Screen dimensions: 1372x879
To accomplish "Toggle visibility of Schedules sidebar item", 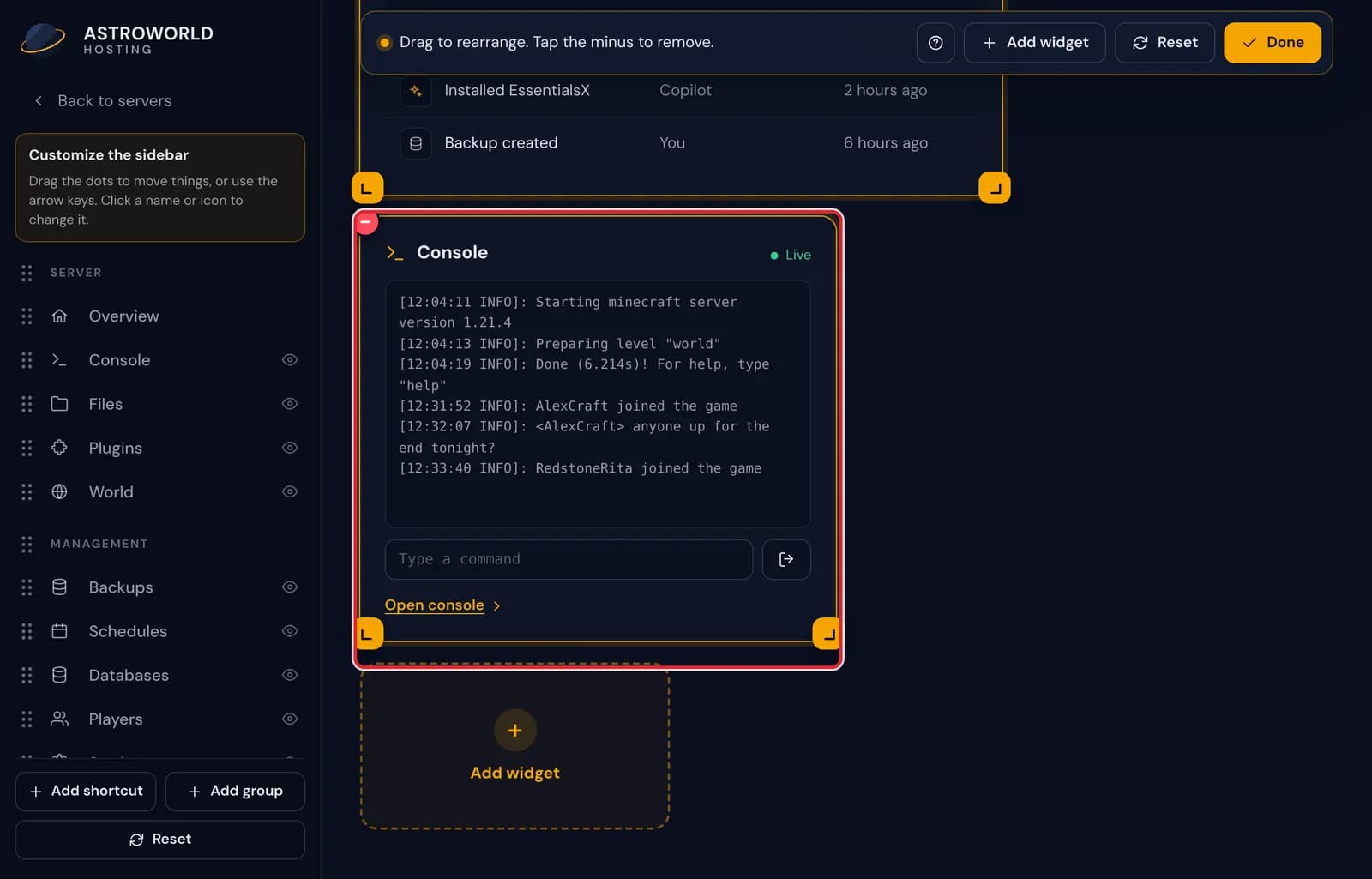I will tap(290, 631).
